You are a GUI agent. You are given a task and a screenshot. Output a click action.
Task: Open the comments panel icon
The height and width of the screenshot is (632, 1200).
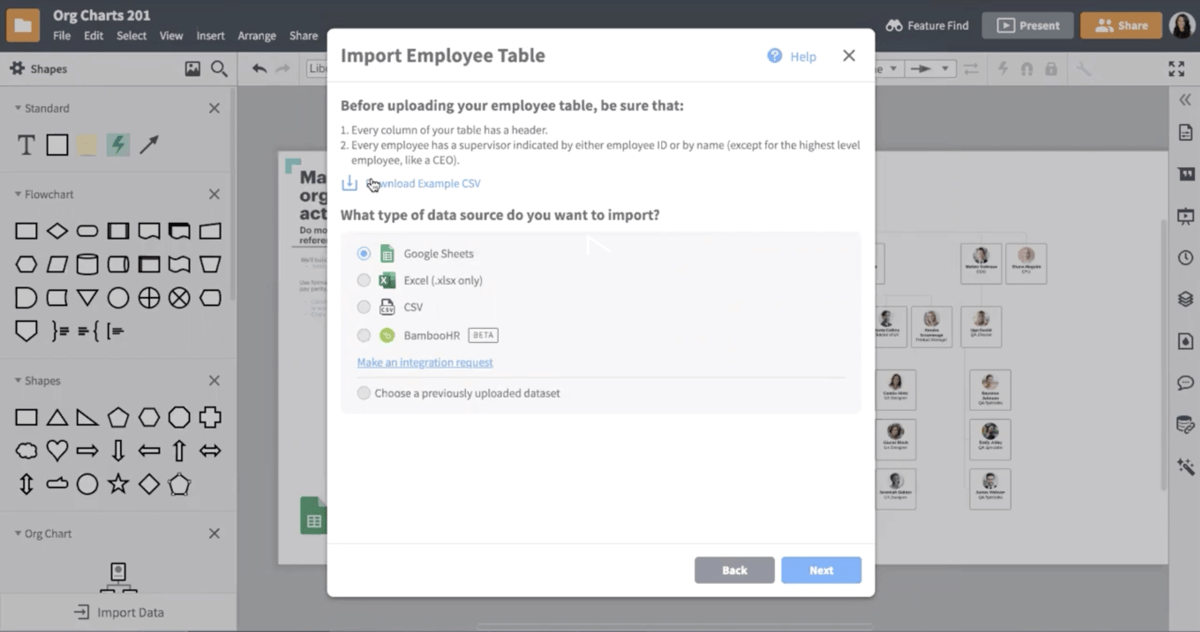[x=1184, y=382]
